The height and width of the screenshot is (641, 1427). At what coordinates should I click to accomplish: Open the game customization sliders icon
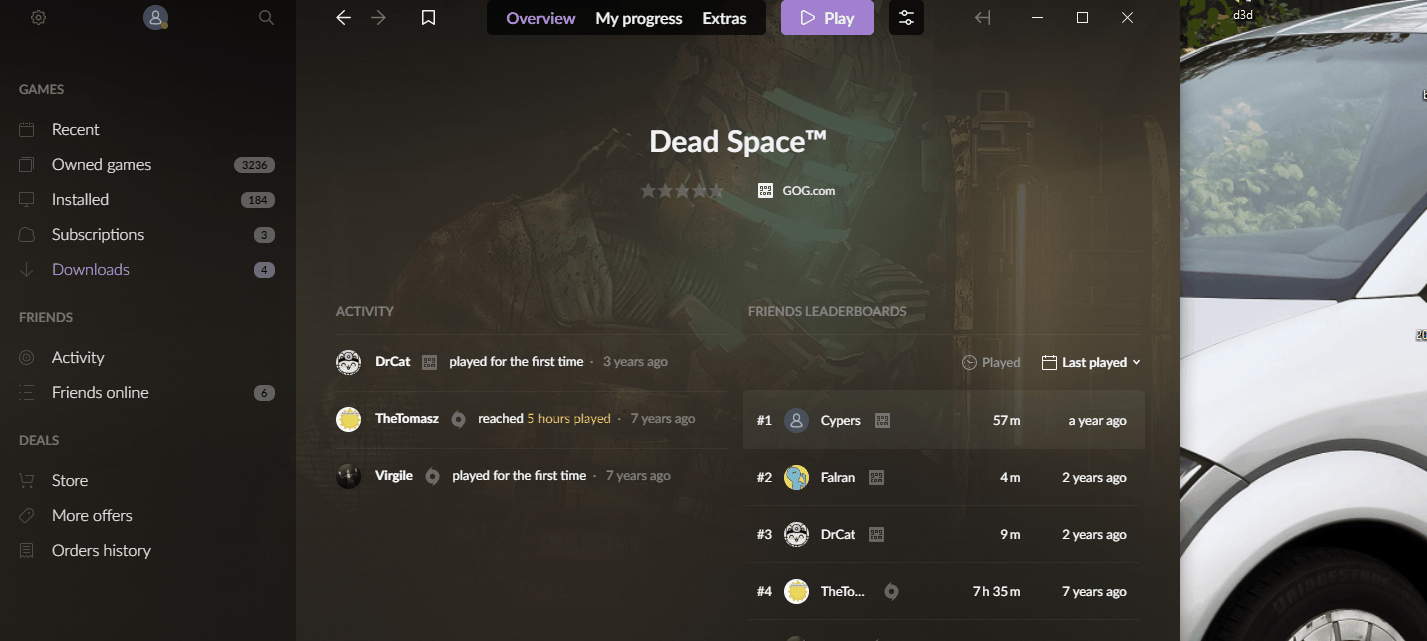906,17
